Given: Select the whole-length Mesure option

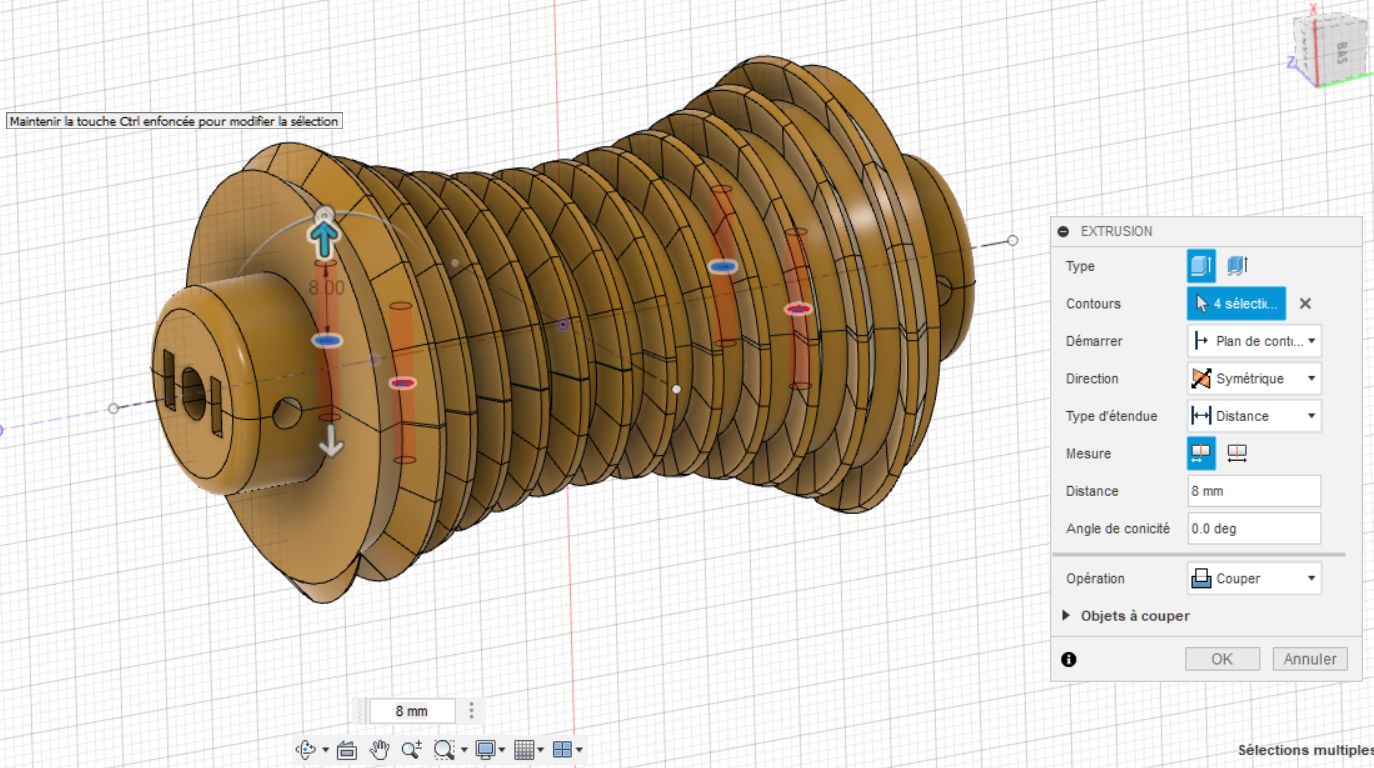Looking at the screenshot, I should pos(1237,454).
